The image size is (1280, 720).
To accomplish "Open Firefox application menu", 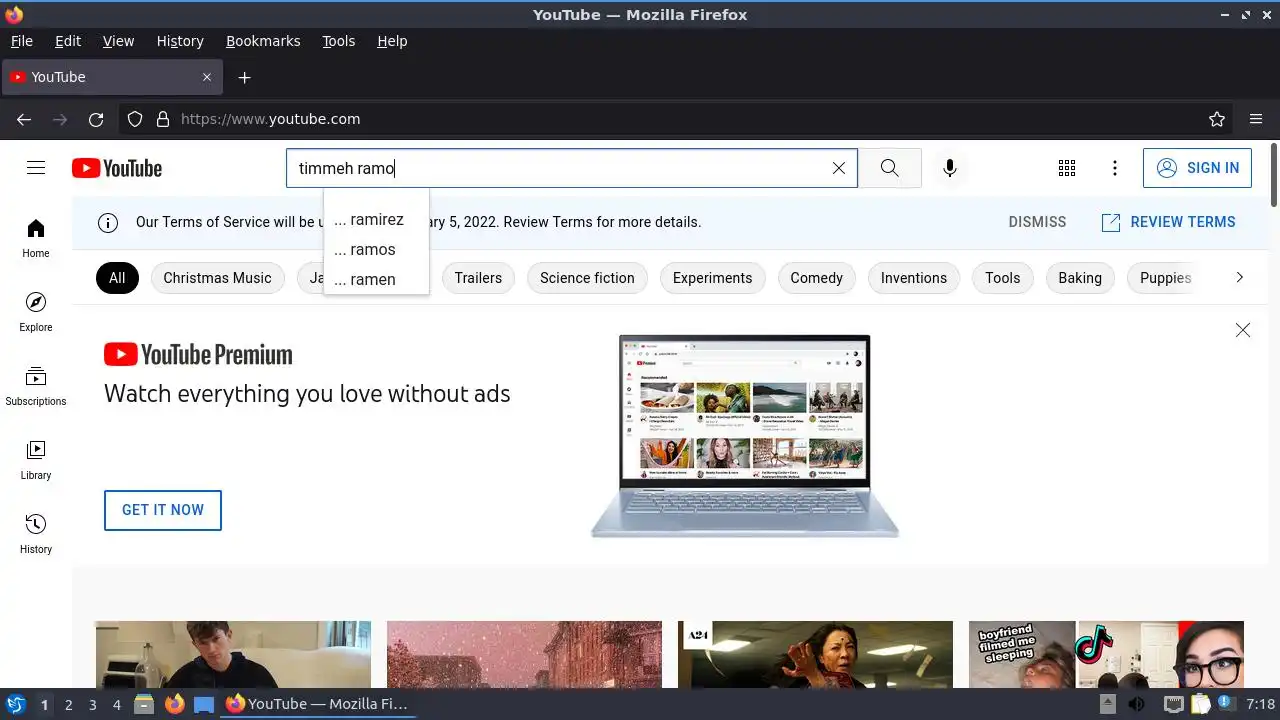I will [1256, 119].
